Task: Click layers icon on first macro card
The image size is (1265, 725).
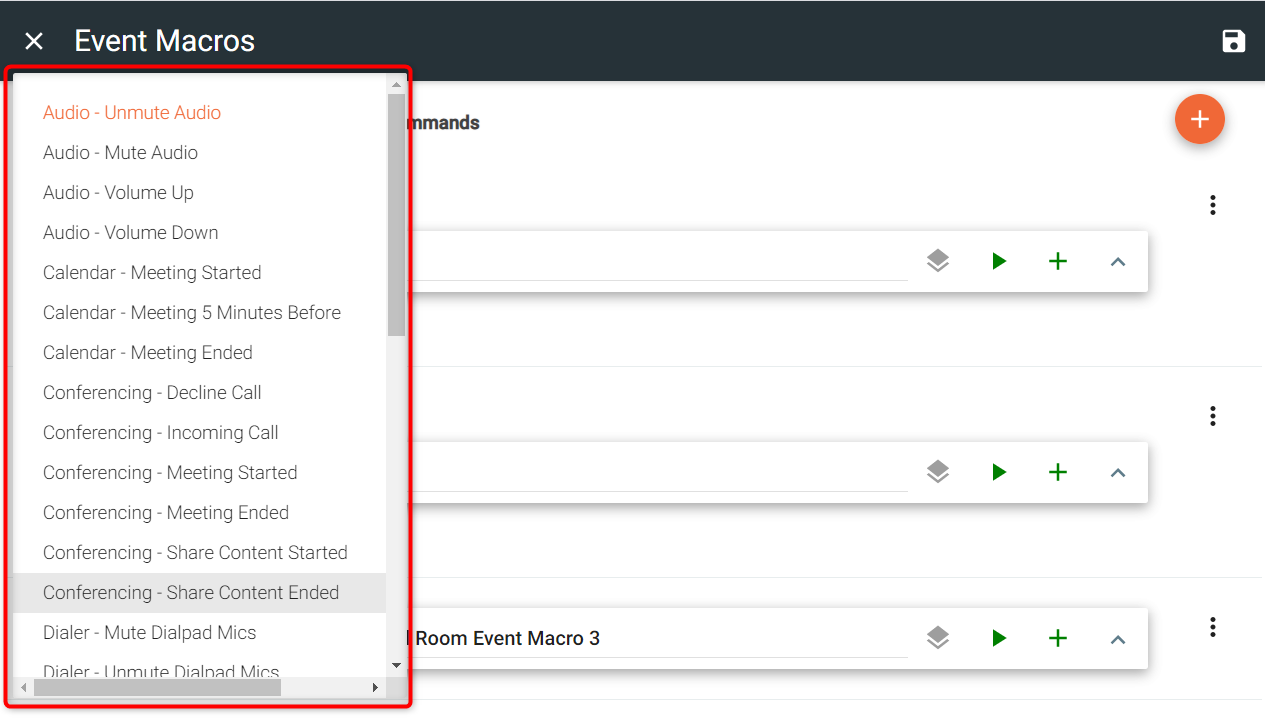Action: pyautogui.click(x=937, y=261)
